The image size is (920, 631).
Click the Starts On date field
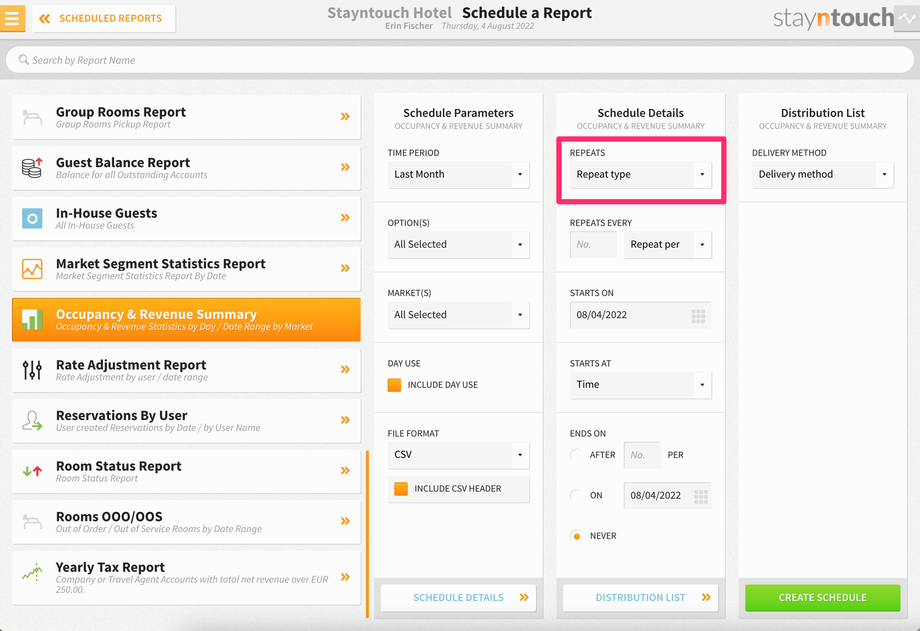pos(641,315)
